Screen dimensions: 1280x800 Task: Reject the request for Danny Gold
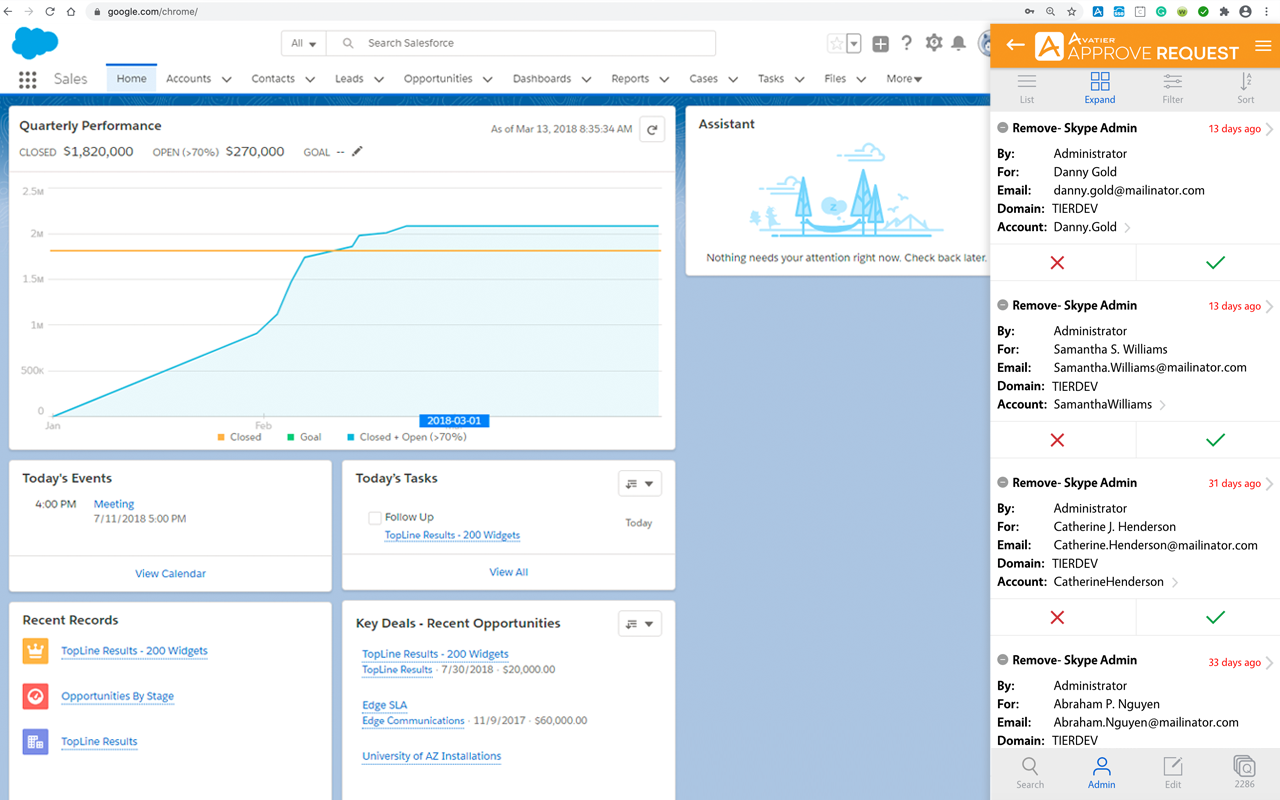pyautogui.click(x=1057, y=263)
